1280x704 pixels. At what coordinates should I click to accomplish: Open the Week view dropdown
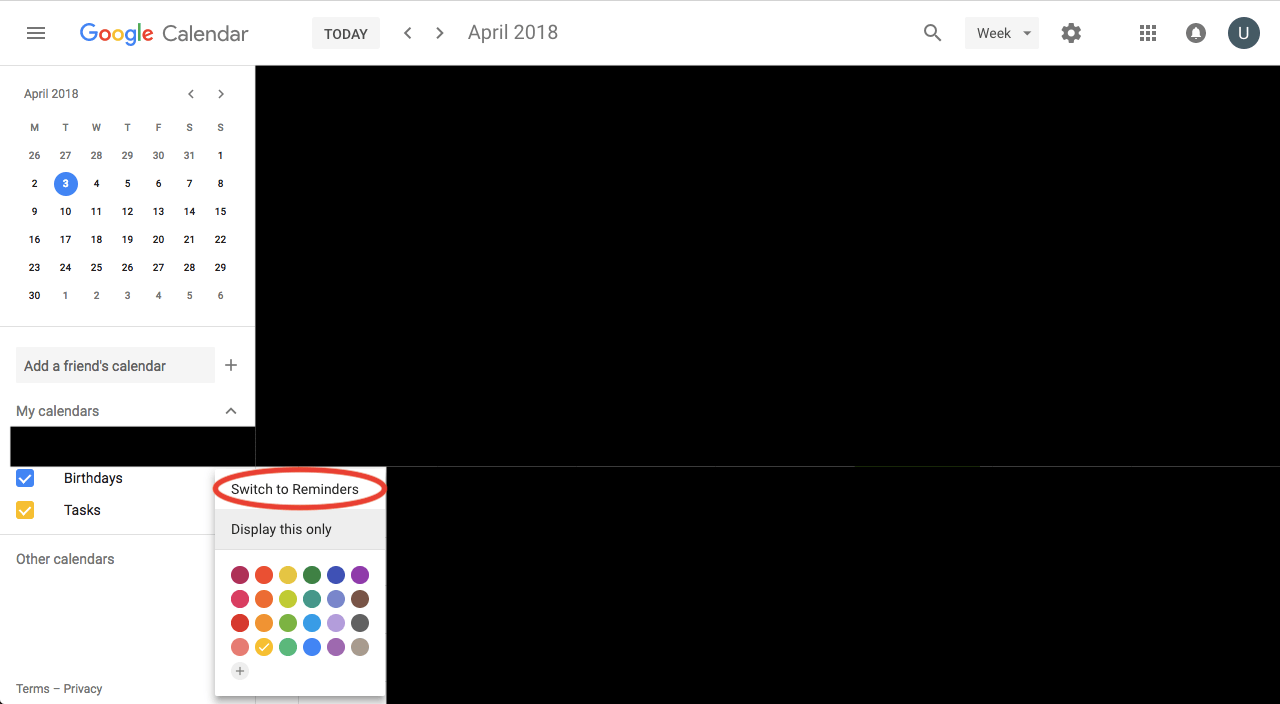pos(1002,33)
